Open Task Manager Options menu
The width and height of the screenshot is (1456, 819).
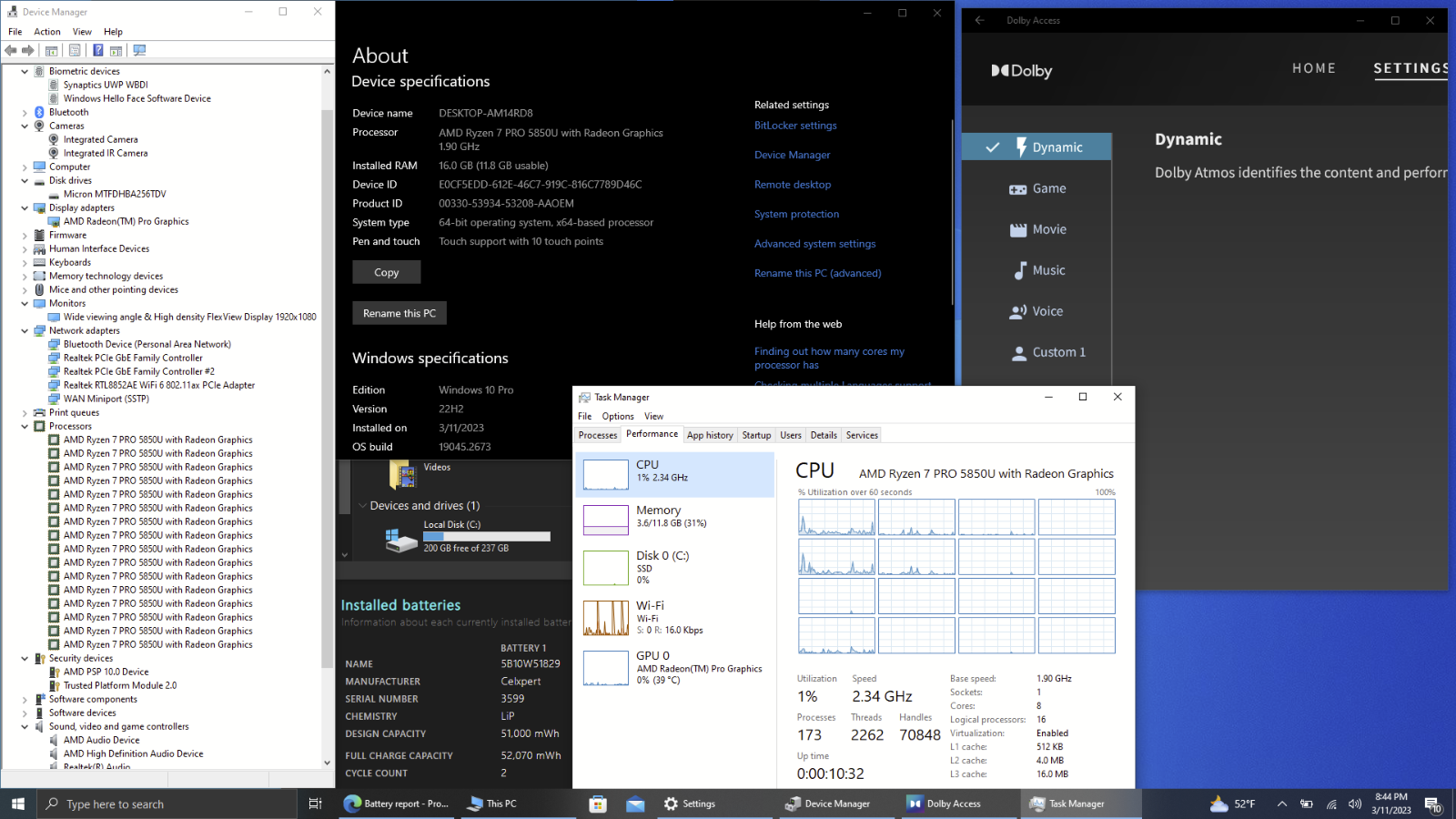point(618,416)
